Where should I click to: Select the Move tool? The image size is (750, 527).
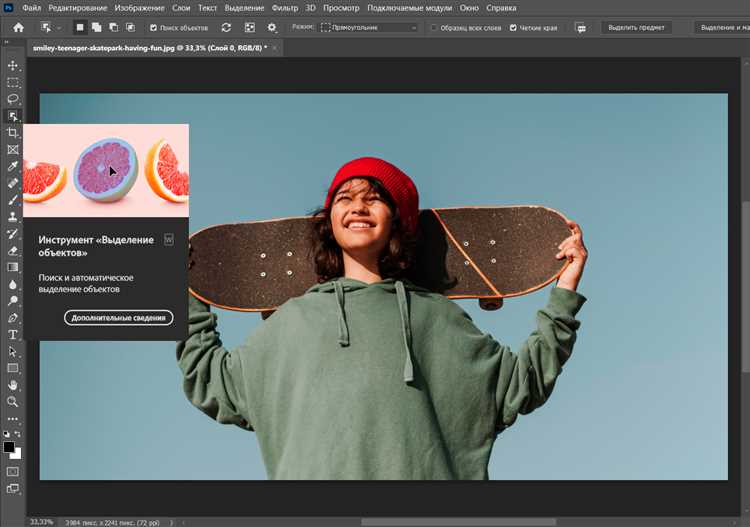click(x=13, y=65)
